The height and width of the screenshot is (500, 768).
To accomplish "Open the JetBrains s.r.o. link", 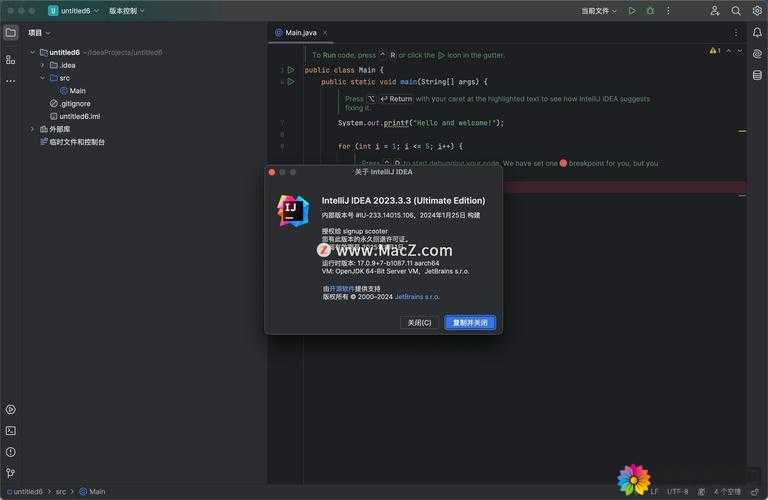I will [x=417, y=297].
